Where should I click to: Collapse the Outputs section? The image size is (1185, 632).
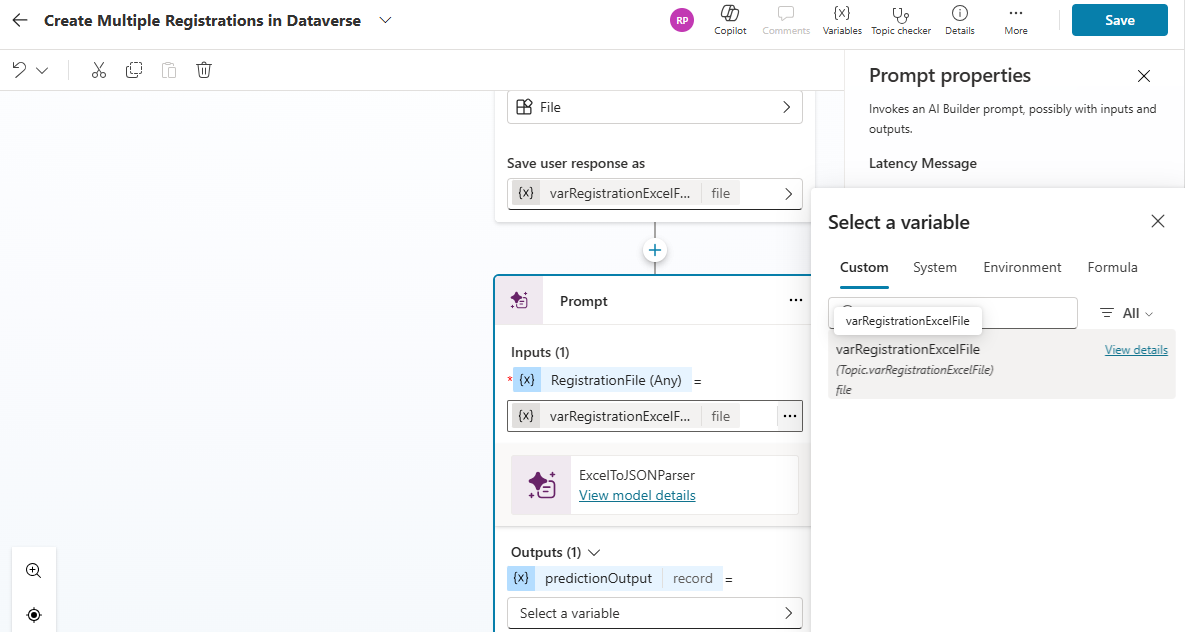click(594, 552)
